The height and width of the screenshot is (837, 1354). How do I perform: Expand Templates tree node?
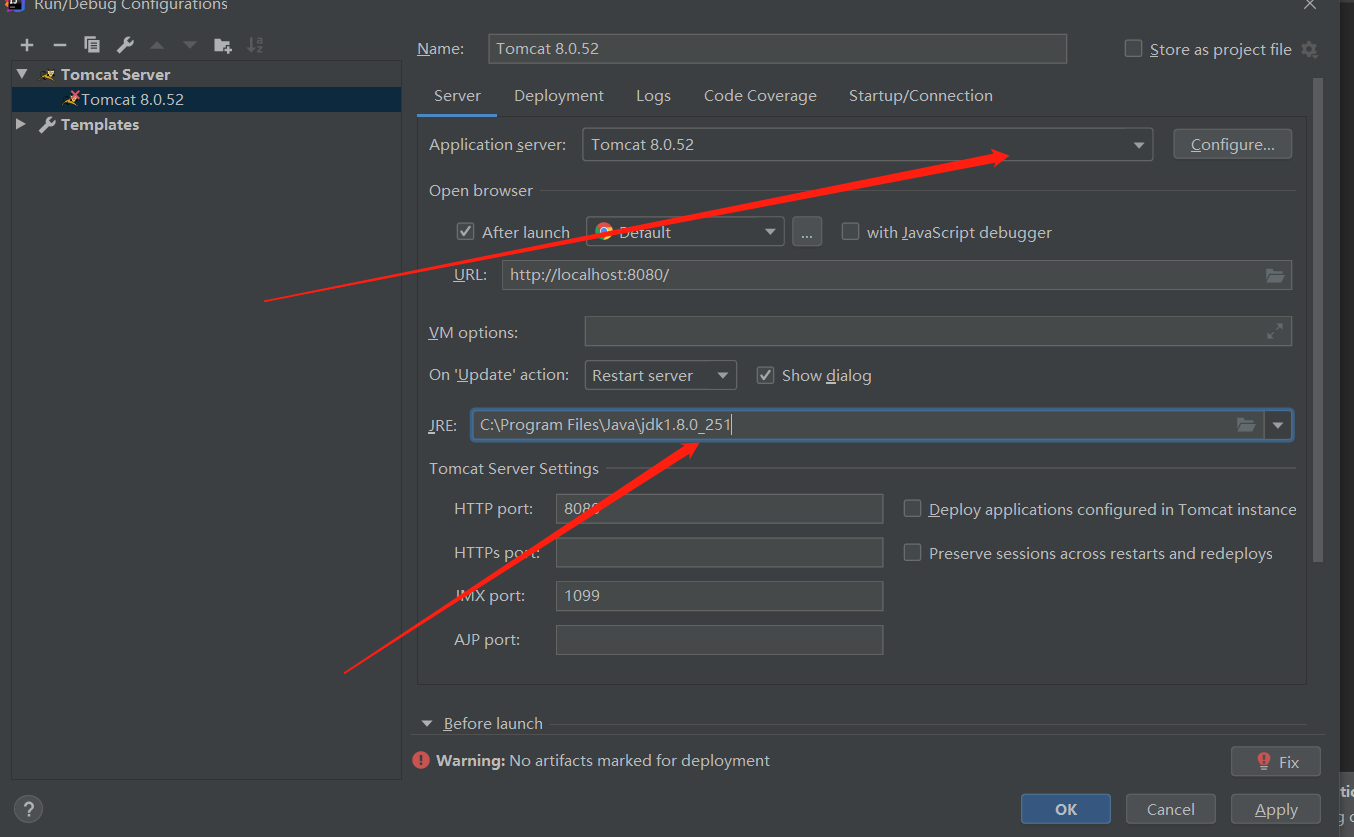(21, 124)
